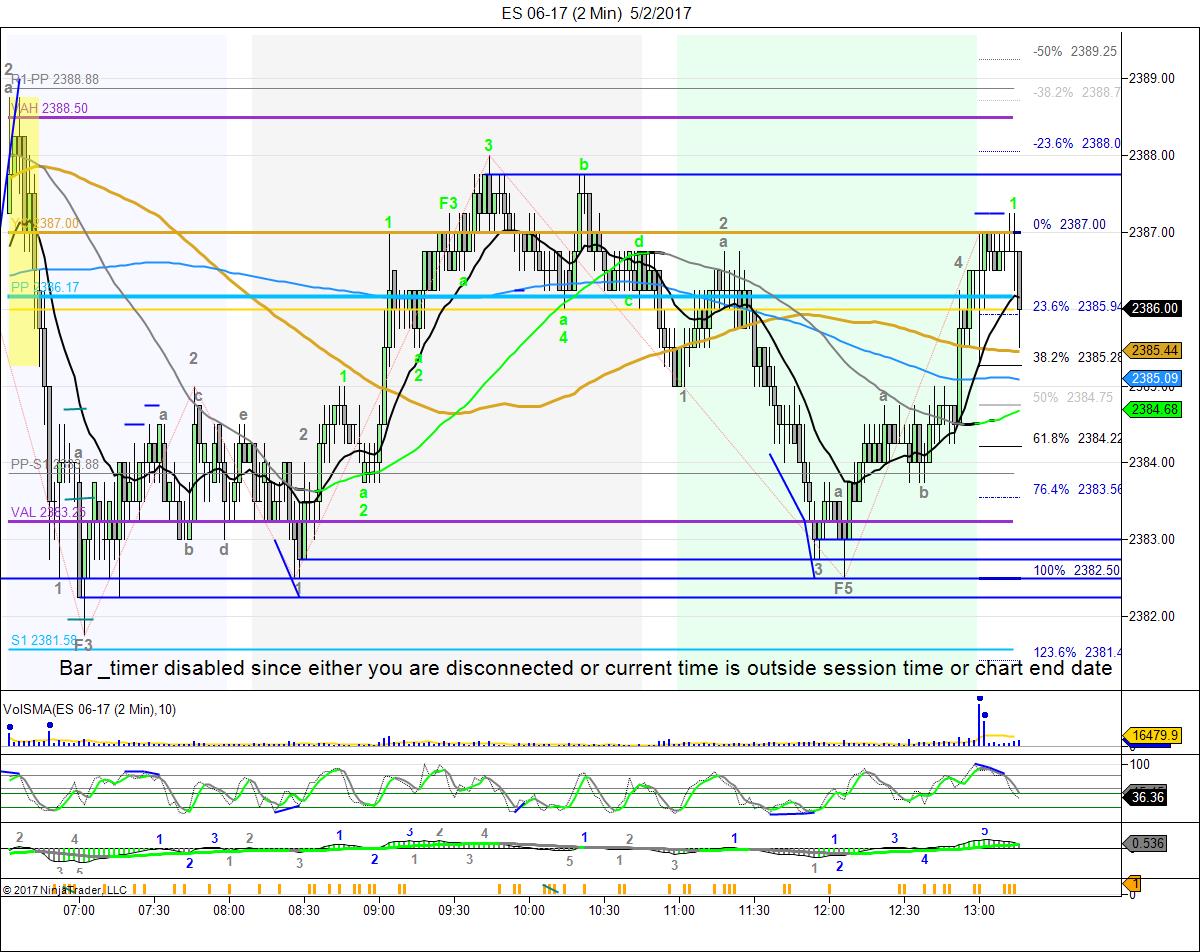
Task: Click the VAL 2383.25 level label
Action: (50, 512)
